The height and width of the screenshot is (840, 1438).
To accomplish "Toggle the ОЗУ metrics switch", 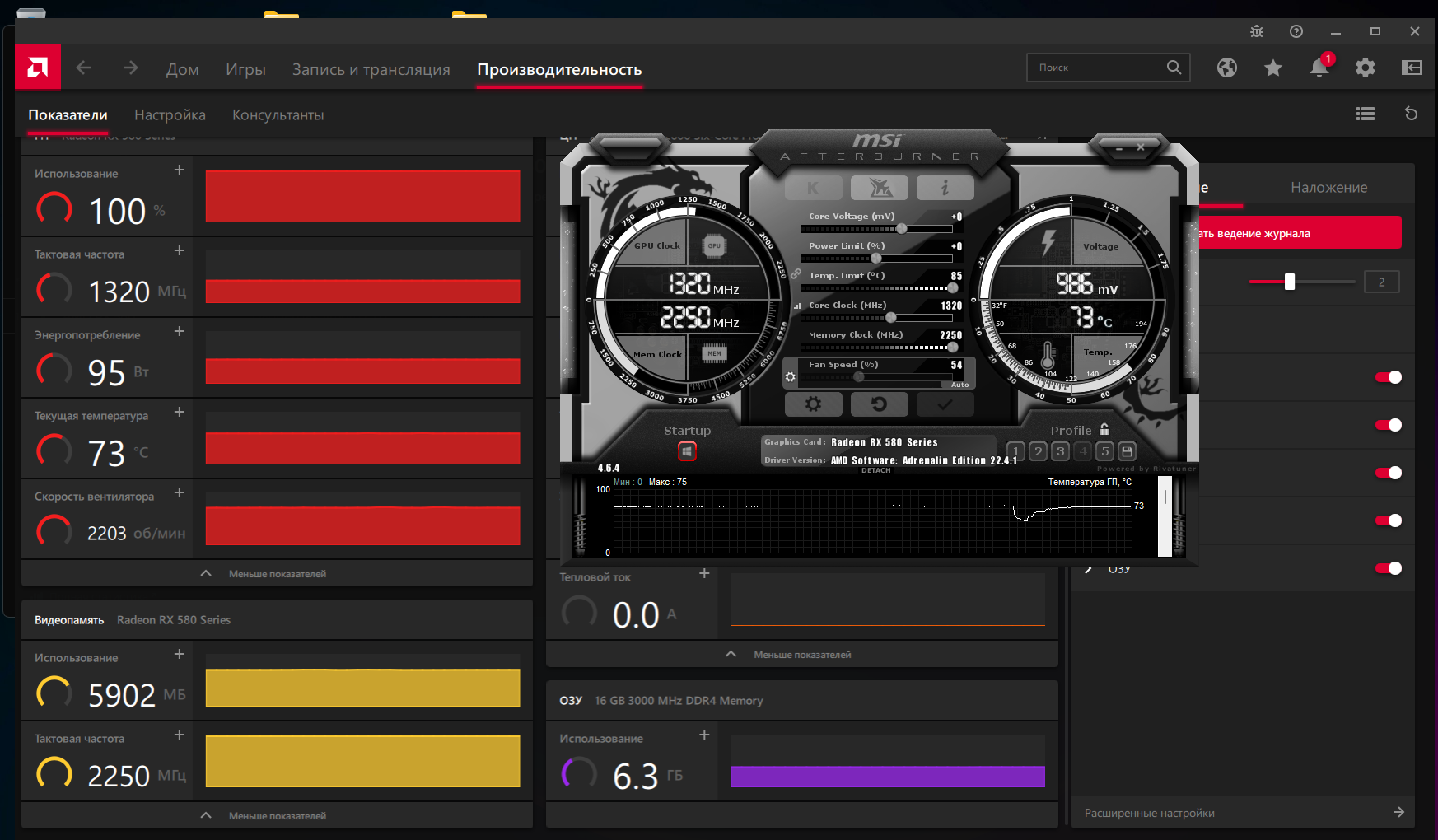I will tap(1389, 568).
